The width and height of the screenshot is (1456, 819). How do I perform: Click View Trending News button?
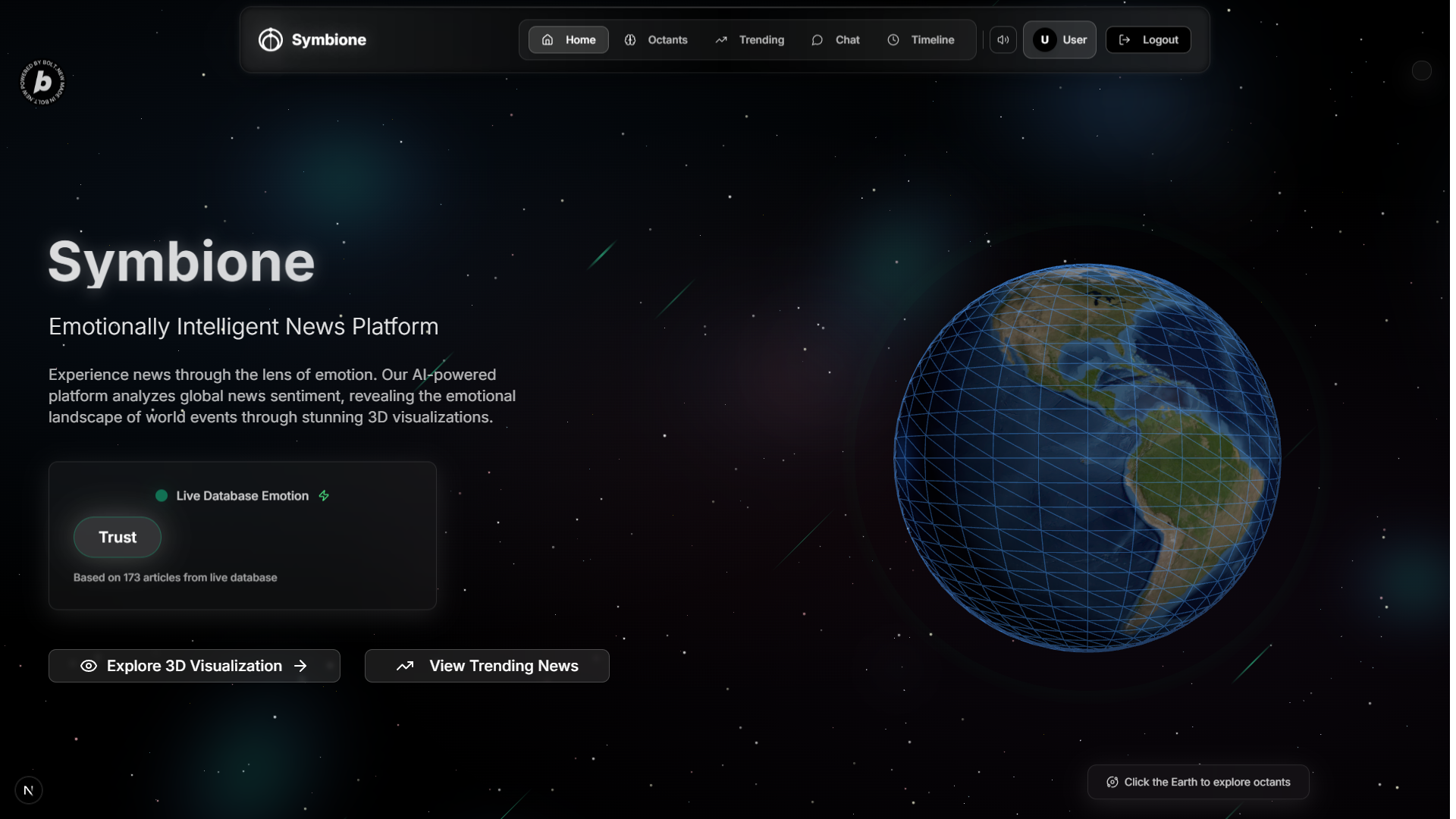[x=487, y=666]
